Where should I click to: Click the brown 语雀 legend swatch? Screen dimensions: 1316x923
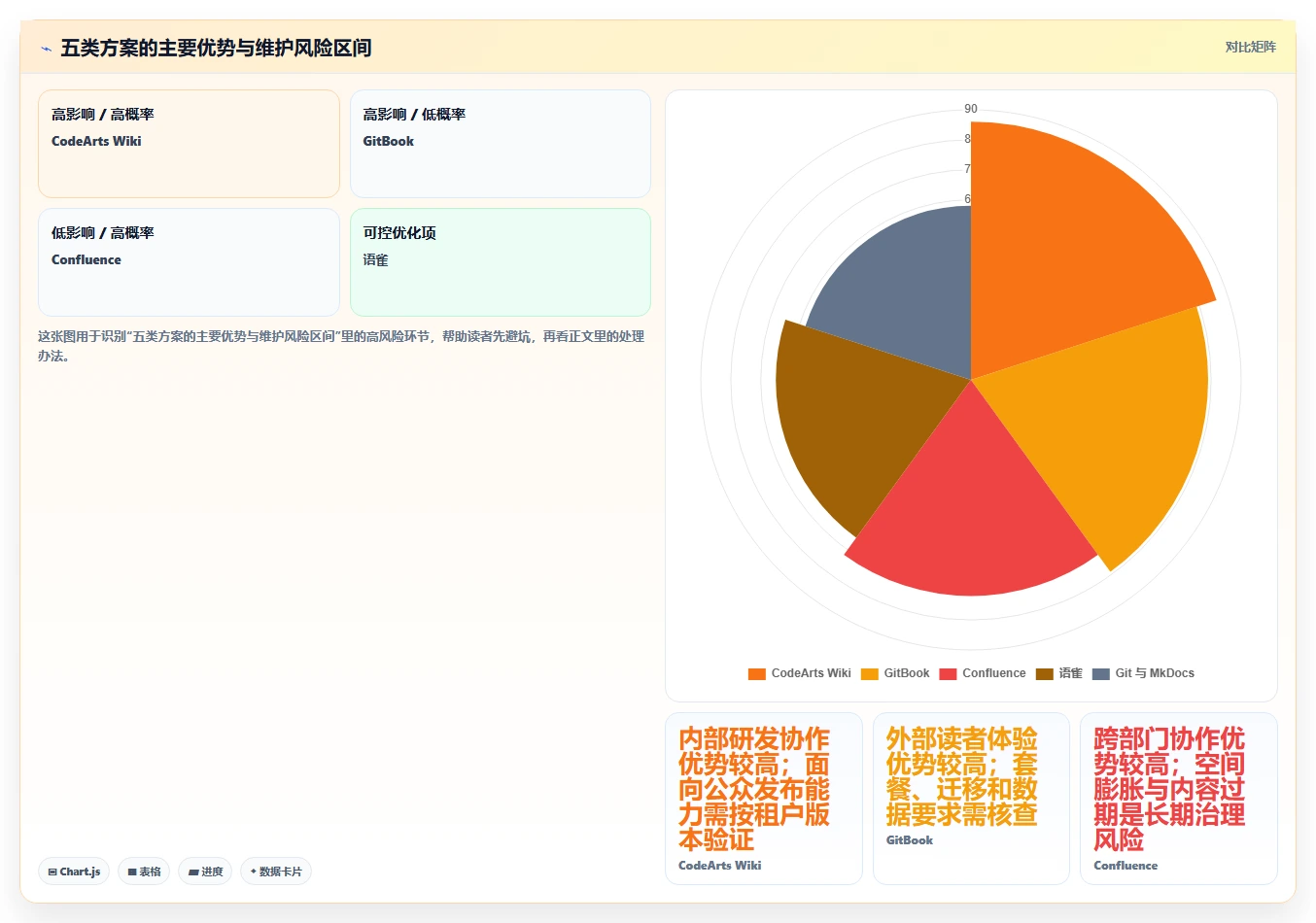pos(1045,673)
